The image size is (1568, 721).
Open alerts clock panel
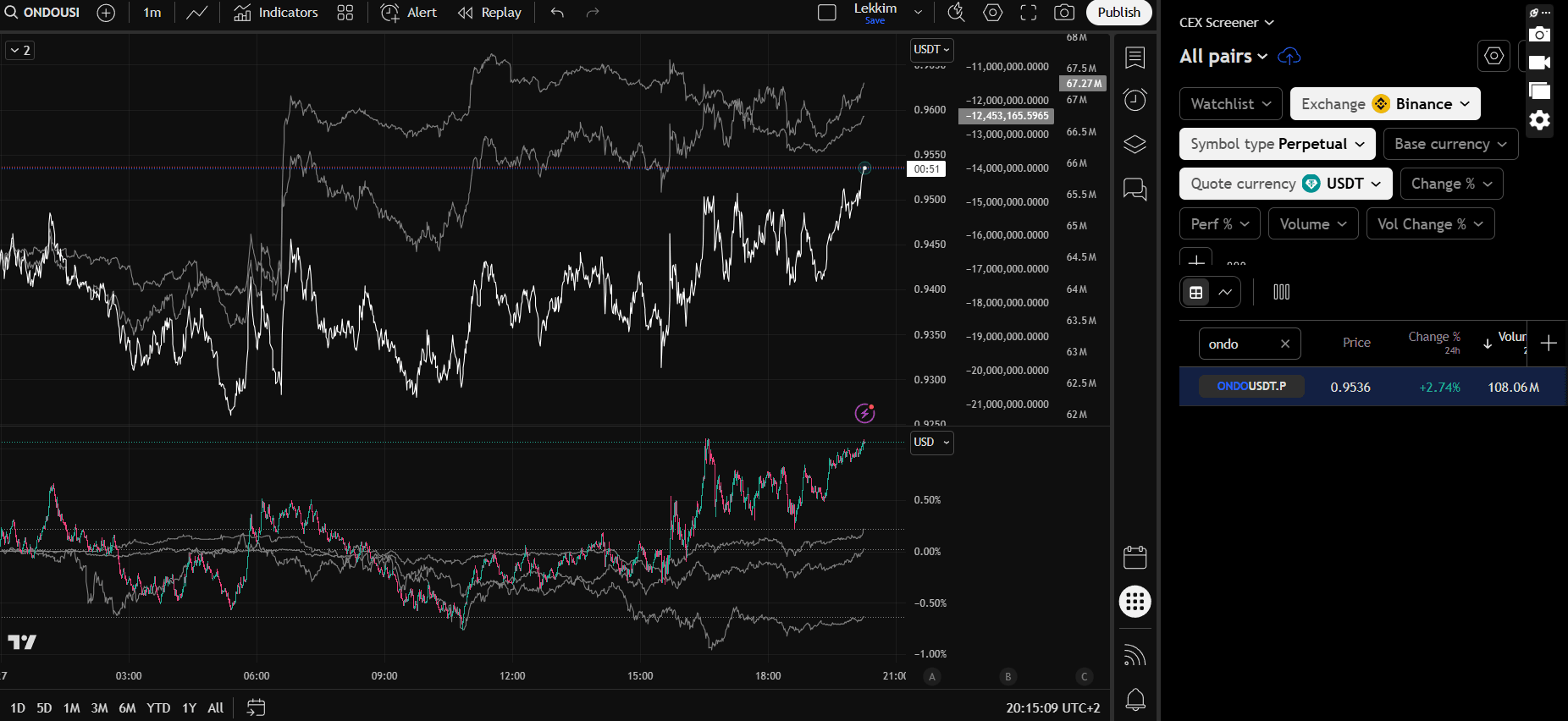(1135, 100)
